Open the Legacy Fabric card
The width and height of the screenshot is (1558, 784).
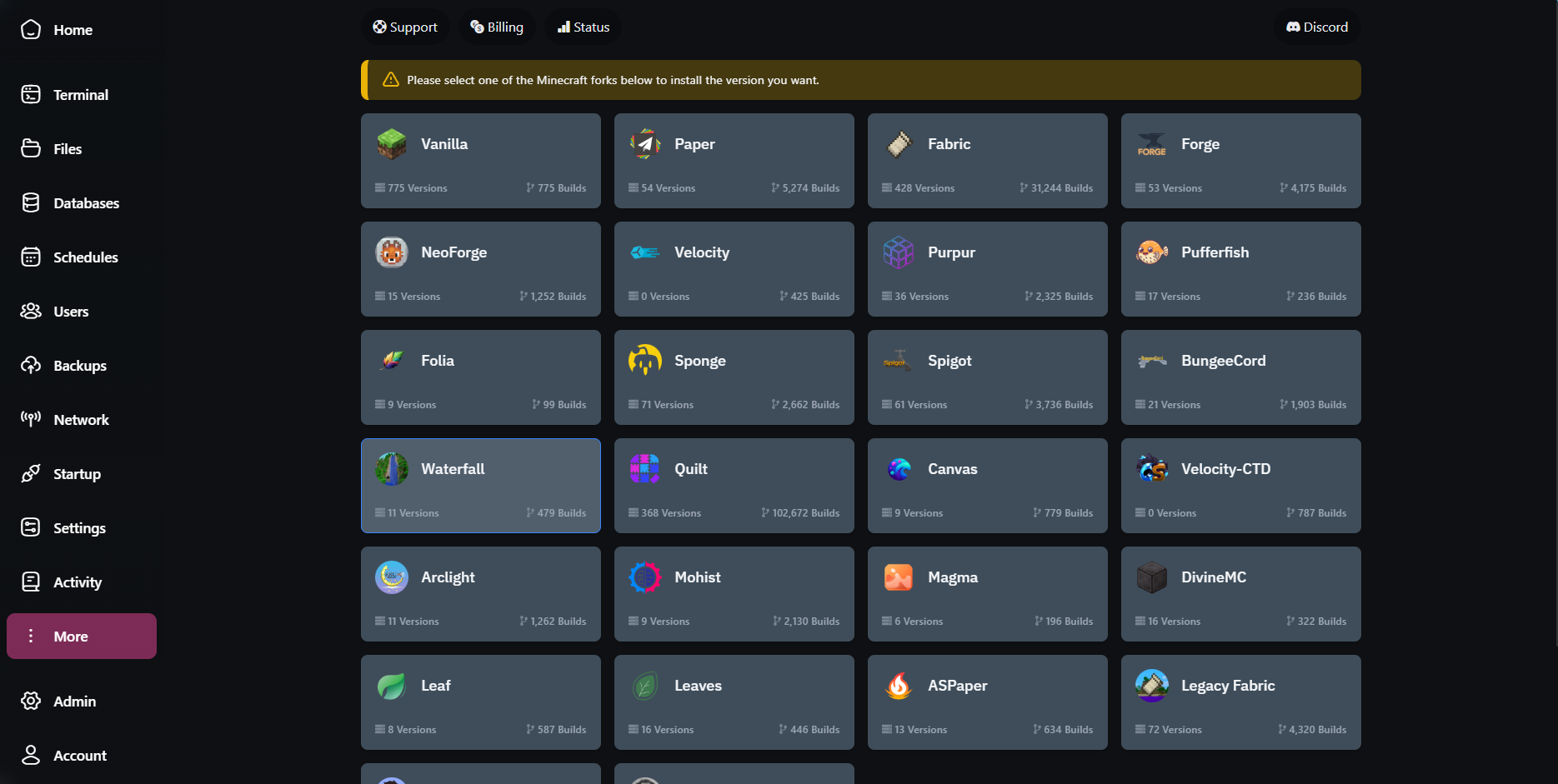(x=1240, y=702)
